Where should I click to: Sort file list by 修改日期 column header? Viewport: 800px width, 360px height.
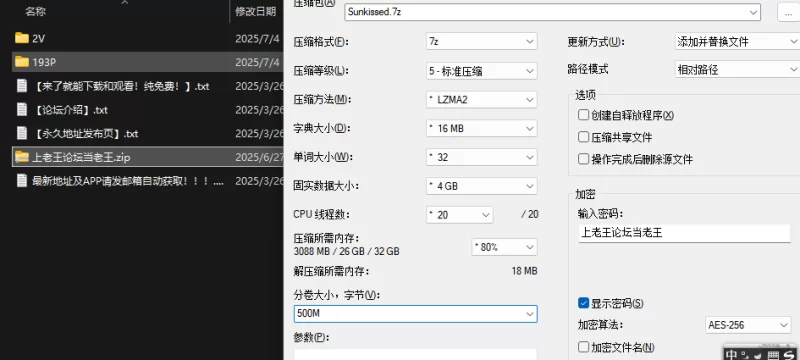point(256,11)
